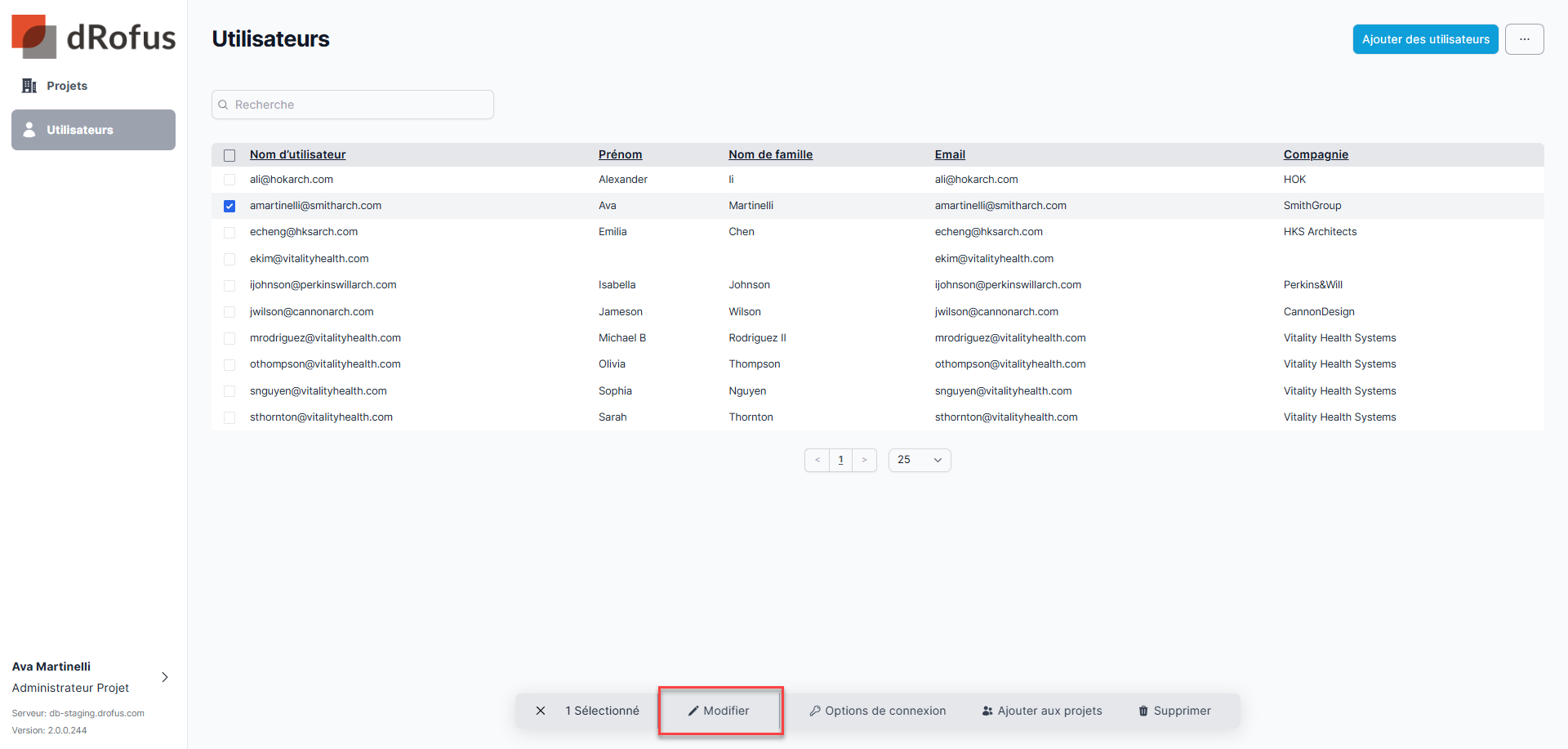Click the Supprimer trash icon
1568x749 pixels.
click(1143, 711)
